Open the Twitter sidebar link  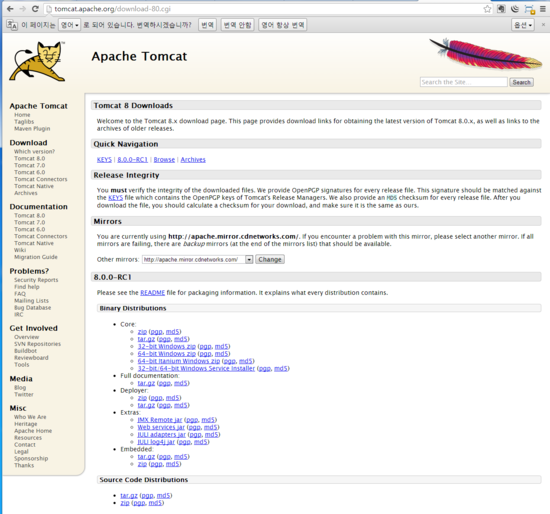[24, 395]
